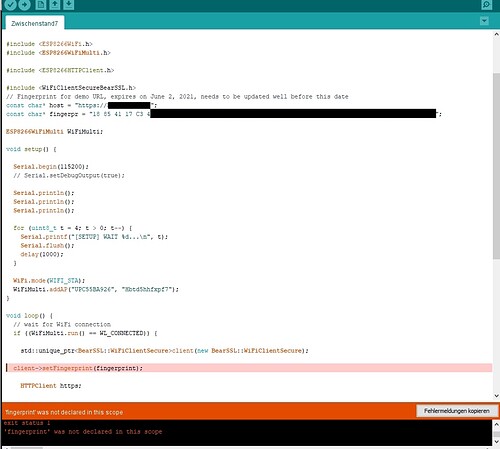
Task: Click the exit status 1 console line
Action: click(27, 423)
